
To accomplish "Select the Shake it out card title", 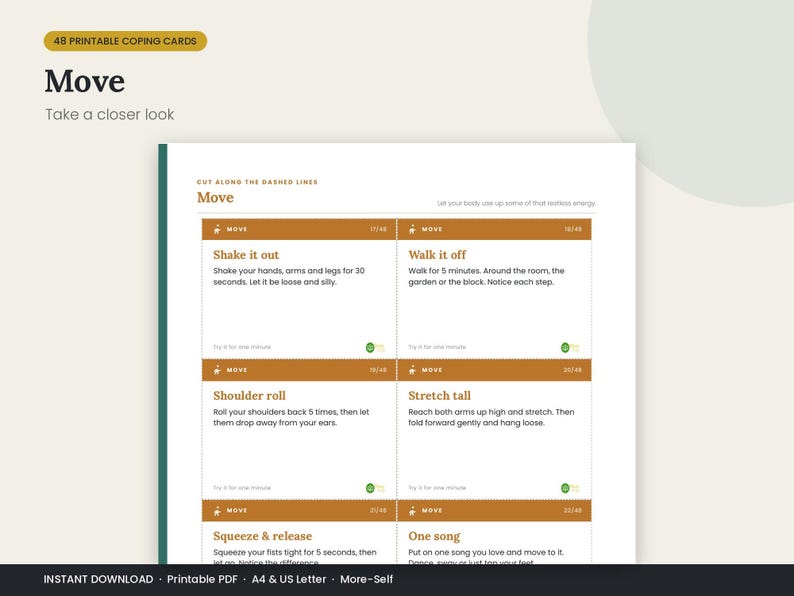I will pos(246,255).
